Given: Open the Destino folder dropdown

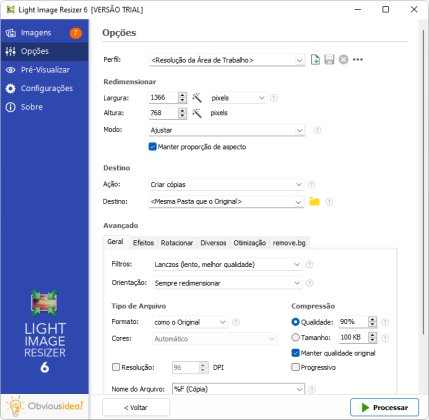Looking at the screenshot, I should point(226,201).
